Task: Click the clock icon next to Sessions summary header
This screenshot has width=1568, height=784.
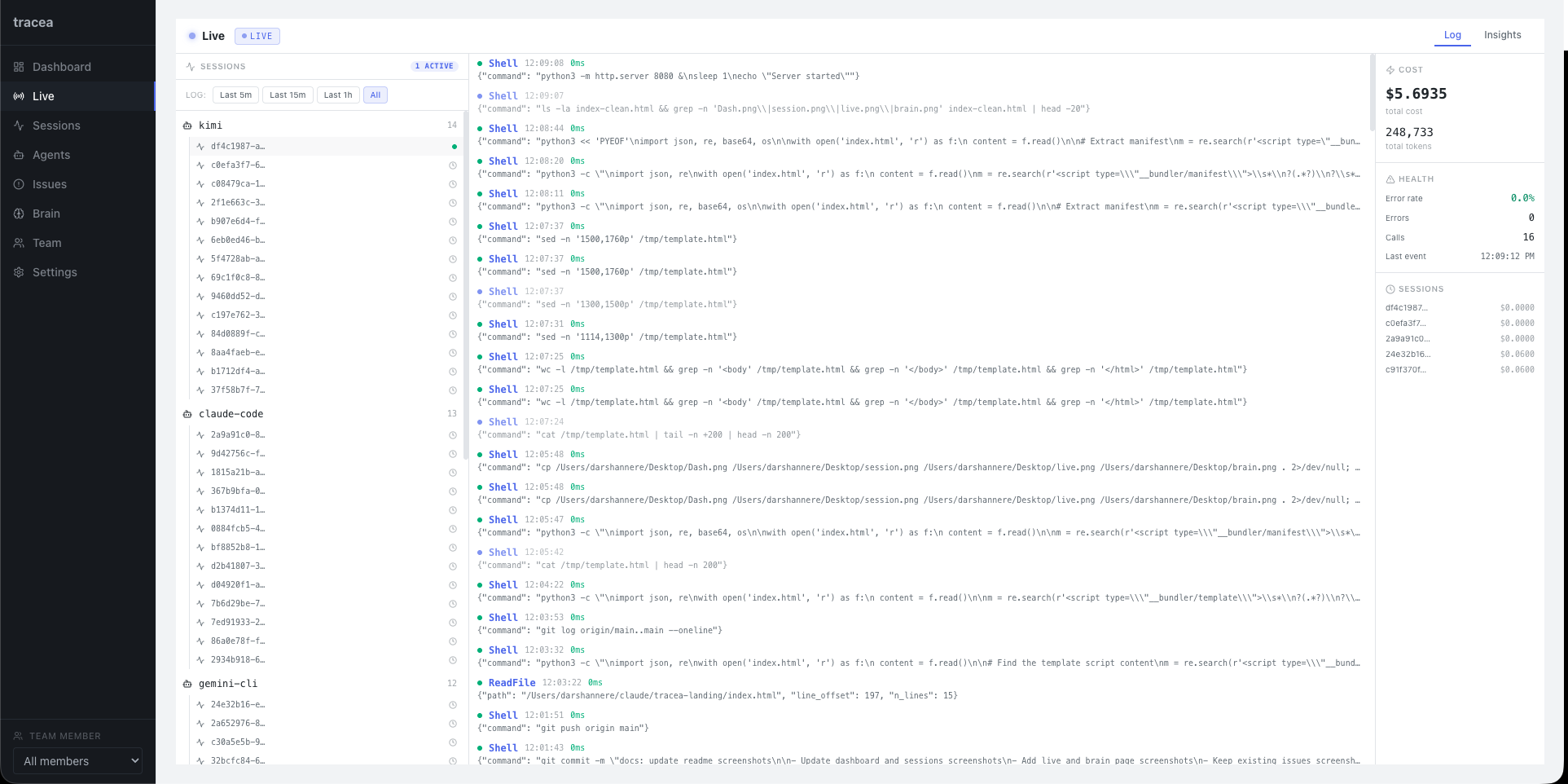Action: tap(1390, 289)
